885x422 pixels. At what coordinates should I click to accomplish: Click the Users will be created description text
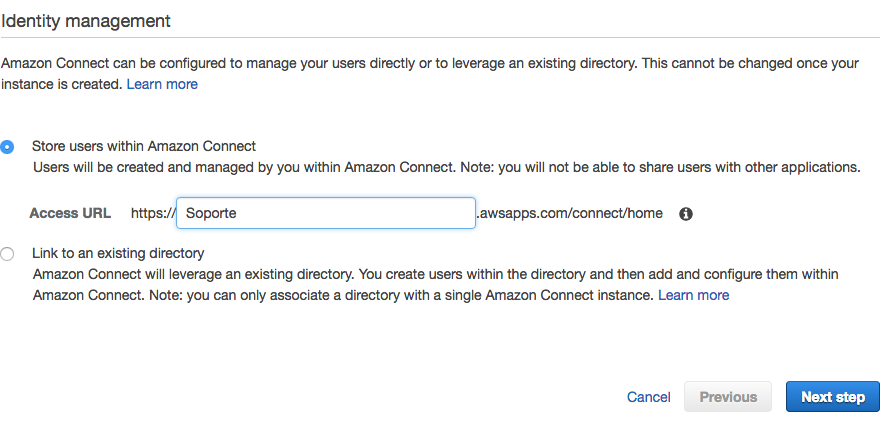(x=446, y=167)
